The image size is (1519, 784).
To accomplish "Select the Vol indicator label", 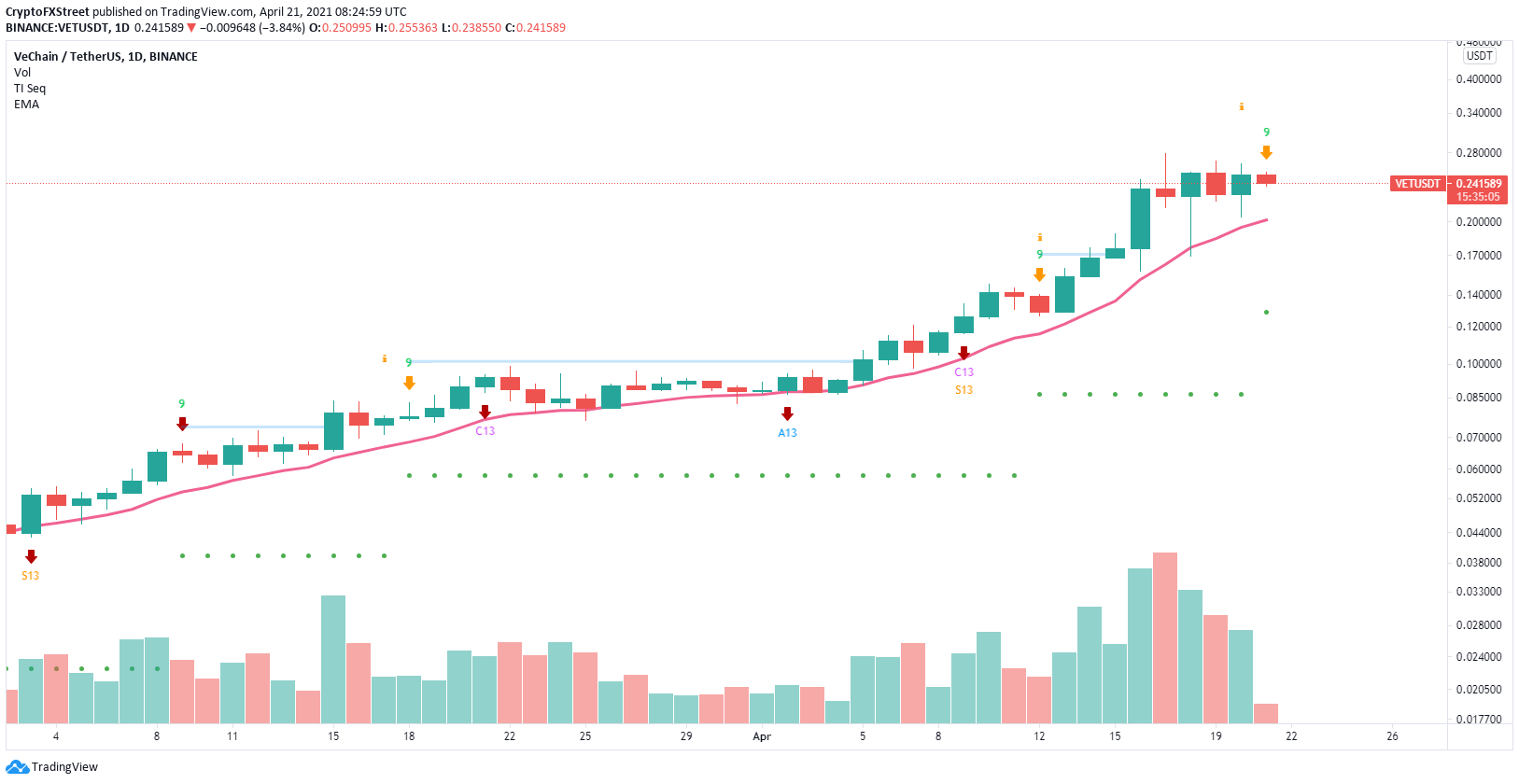I will point(22,73).
